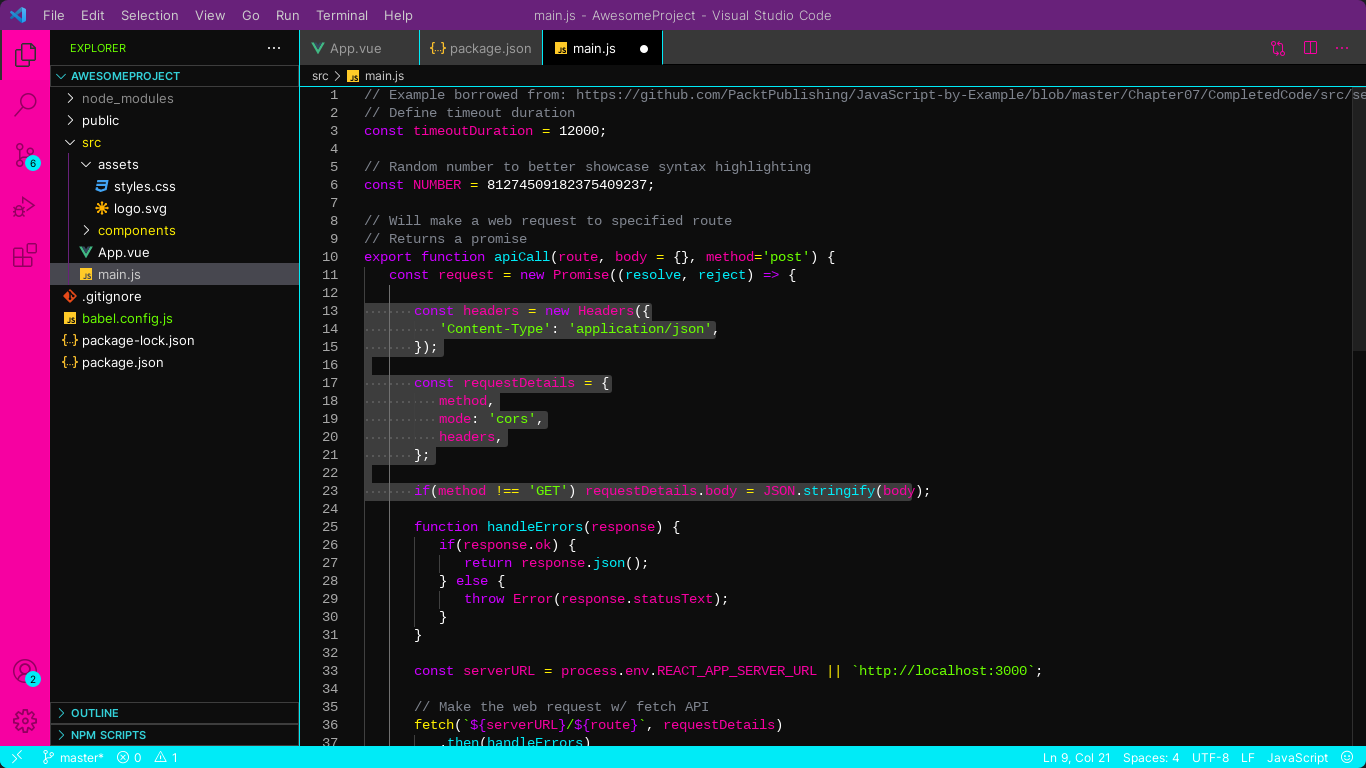Change the UTF-8 file encoding
Screen dimensions: 1366x768
coord(1211,758)
